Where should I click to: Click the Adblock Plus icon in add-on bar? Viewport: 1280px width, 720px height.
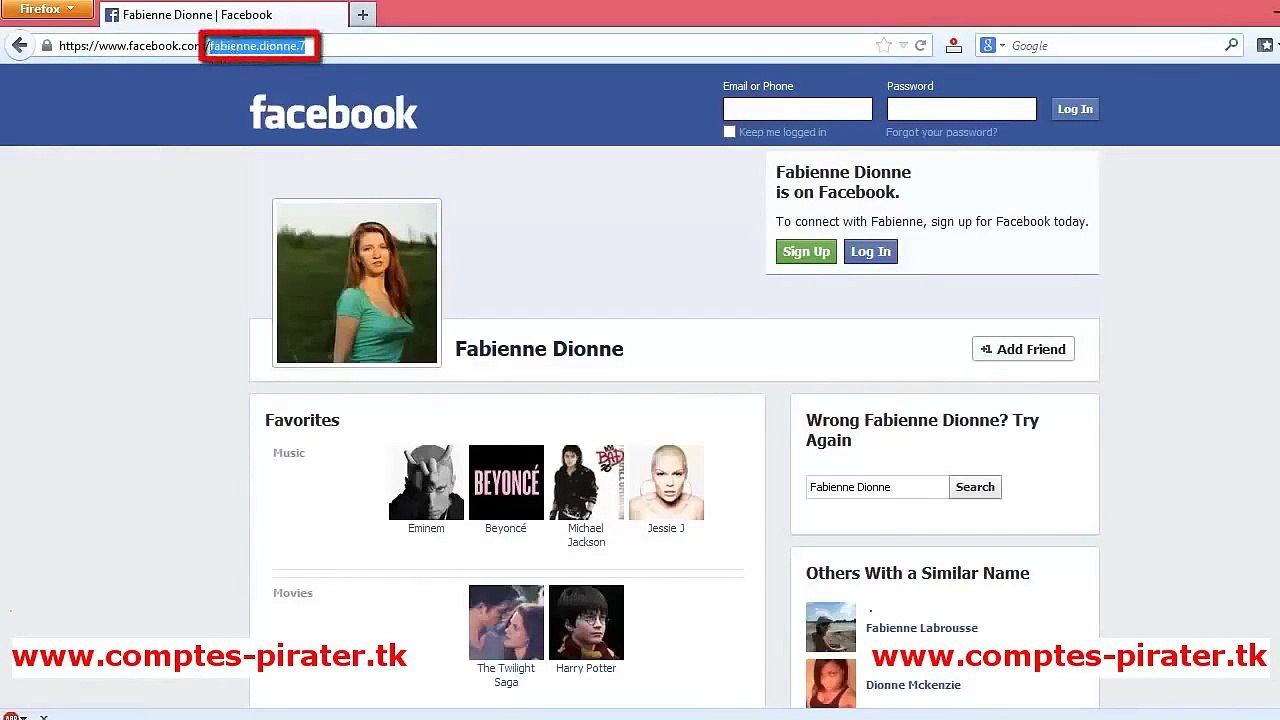[11, 716]
